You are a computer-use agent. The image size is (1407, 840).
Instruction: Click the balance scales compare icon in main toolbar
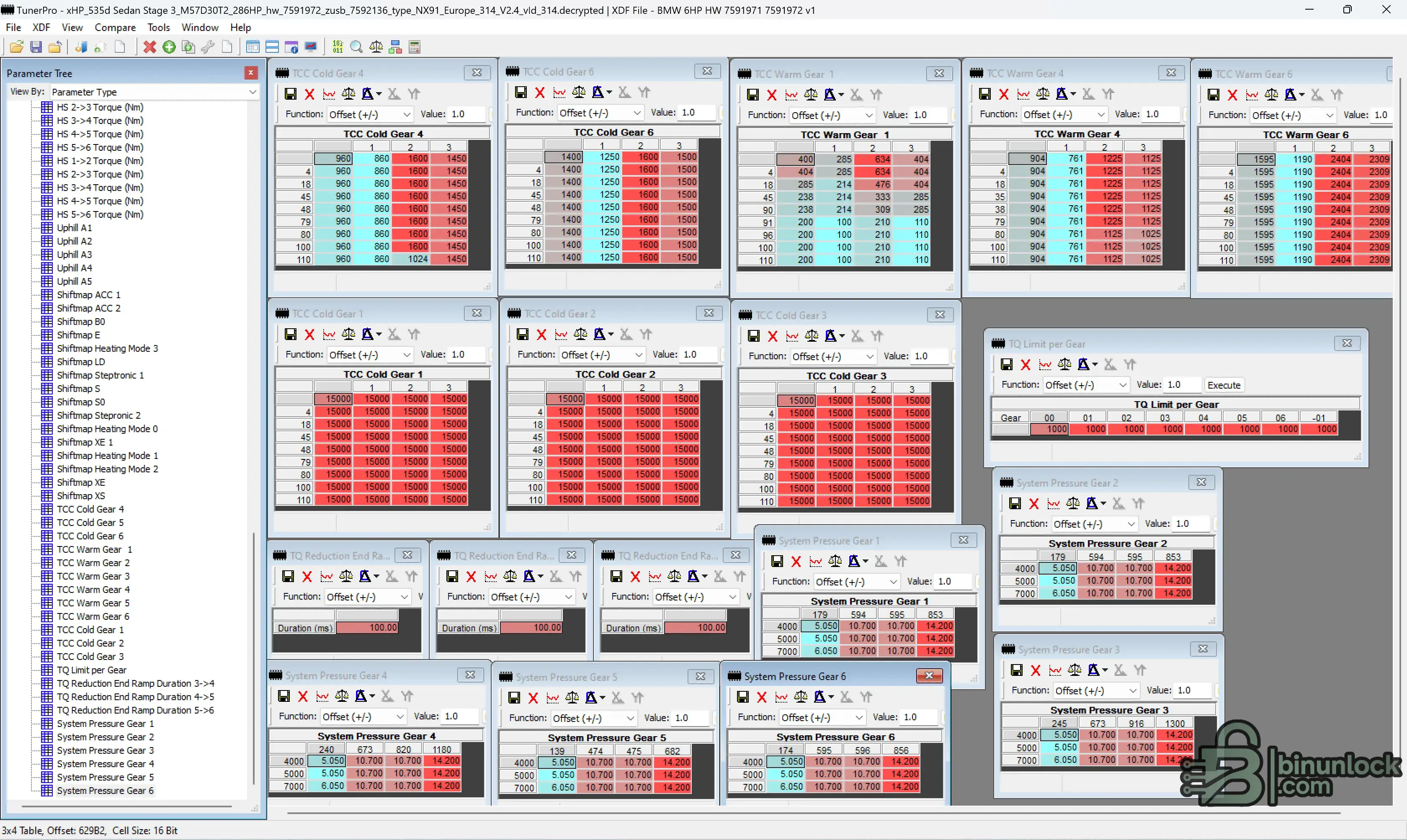[x=376, y=47]
